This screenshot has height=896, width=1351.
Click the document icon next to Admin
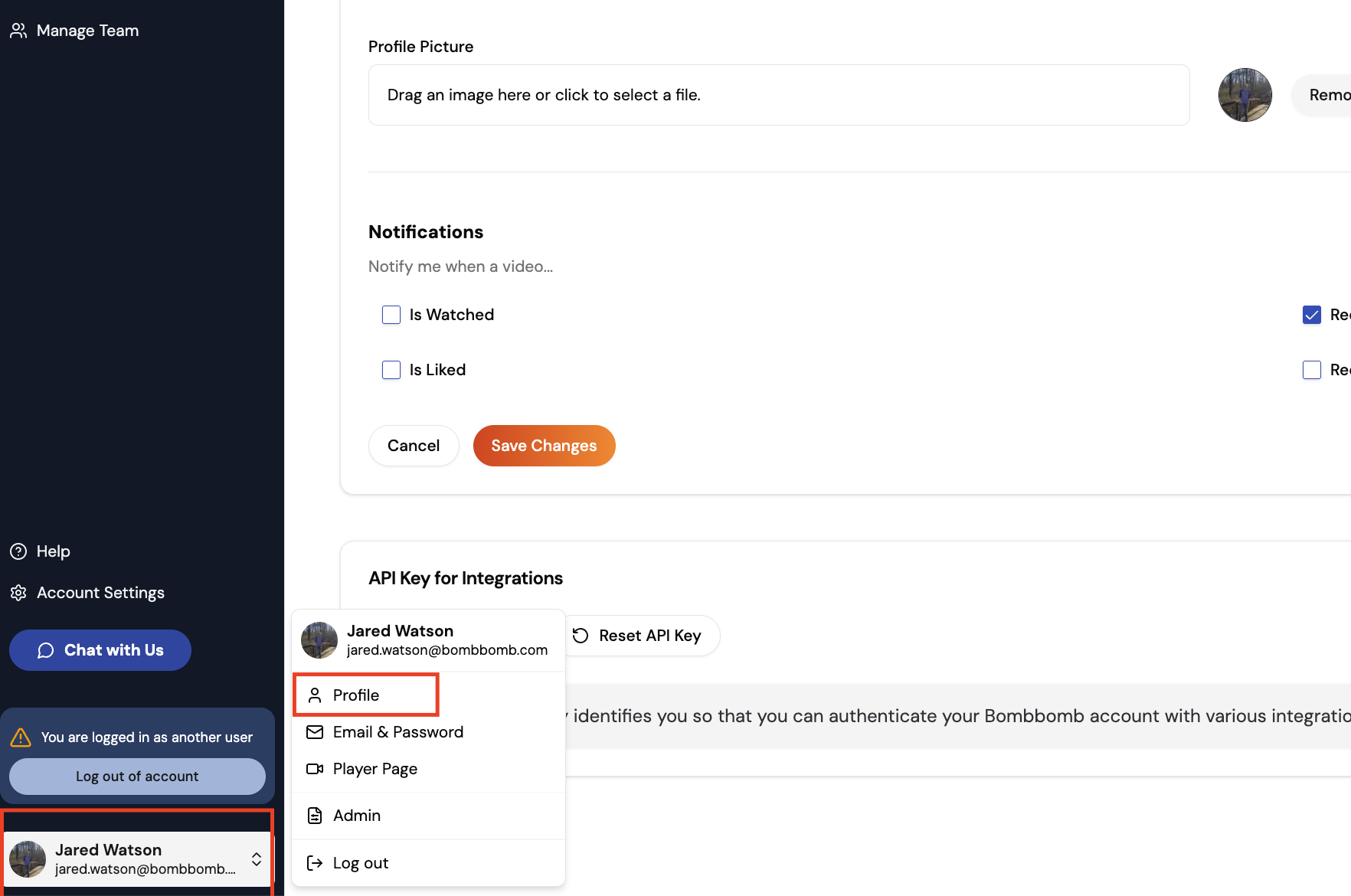coord(315,815)
